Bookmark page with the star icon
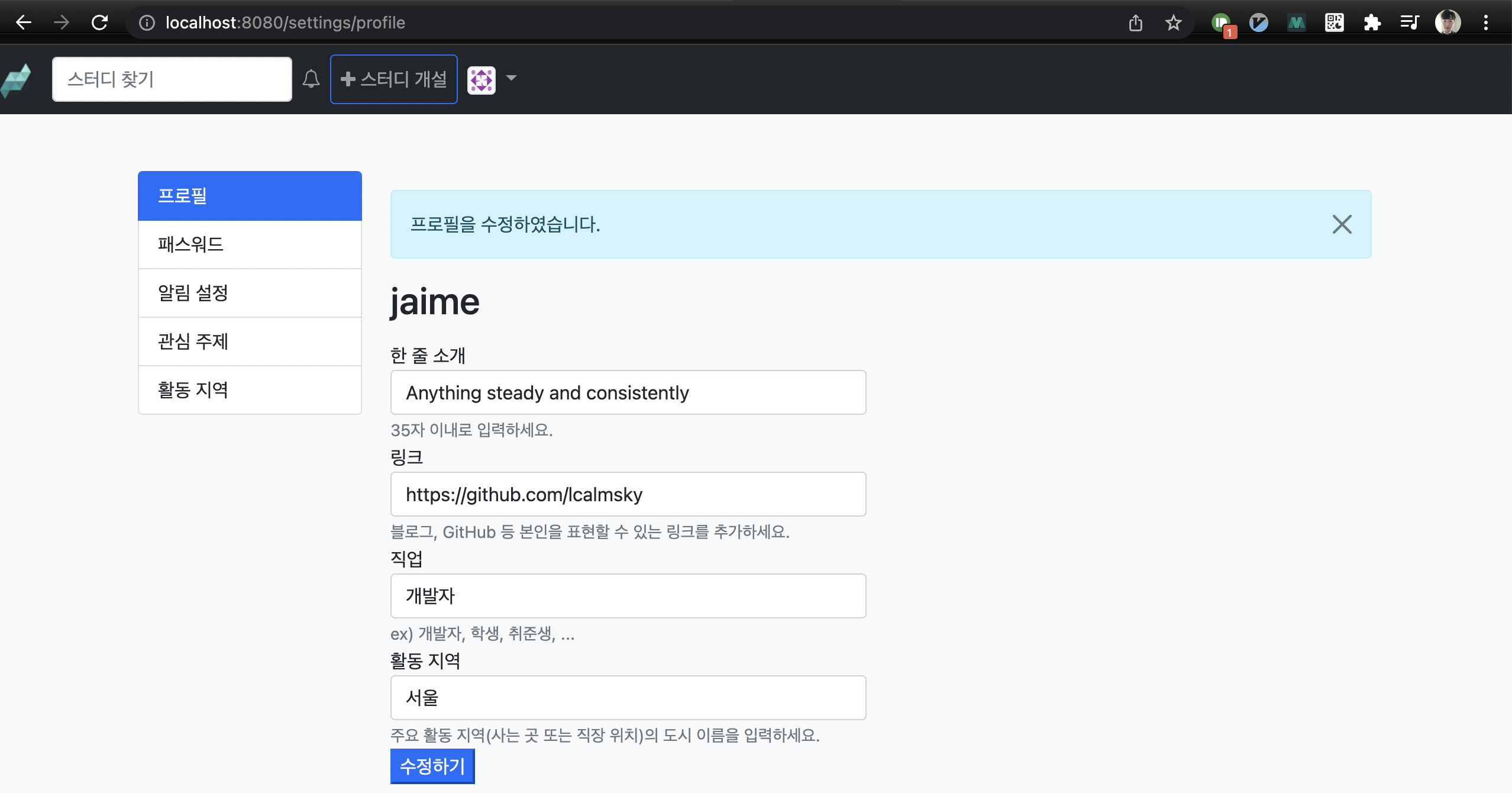The image size is (1512, 793). (1173, 23)
